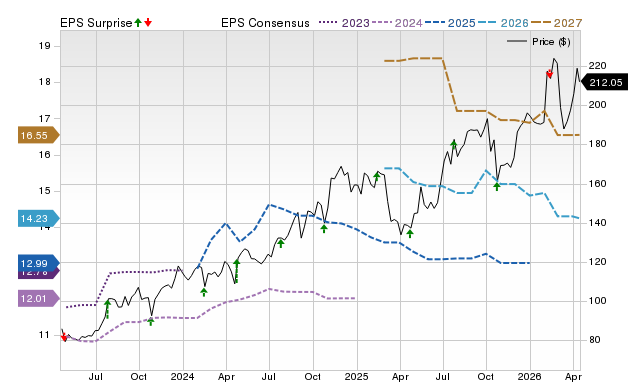Image resolution: width=640 pixels, height=382 pixels.
Task: Select the 2026 EPS consensus legend entry
Action: point(503,23)
